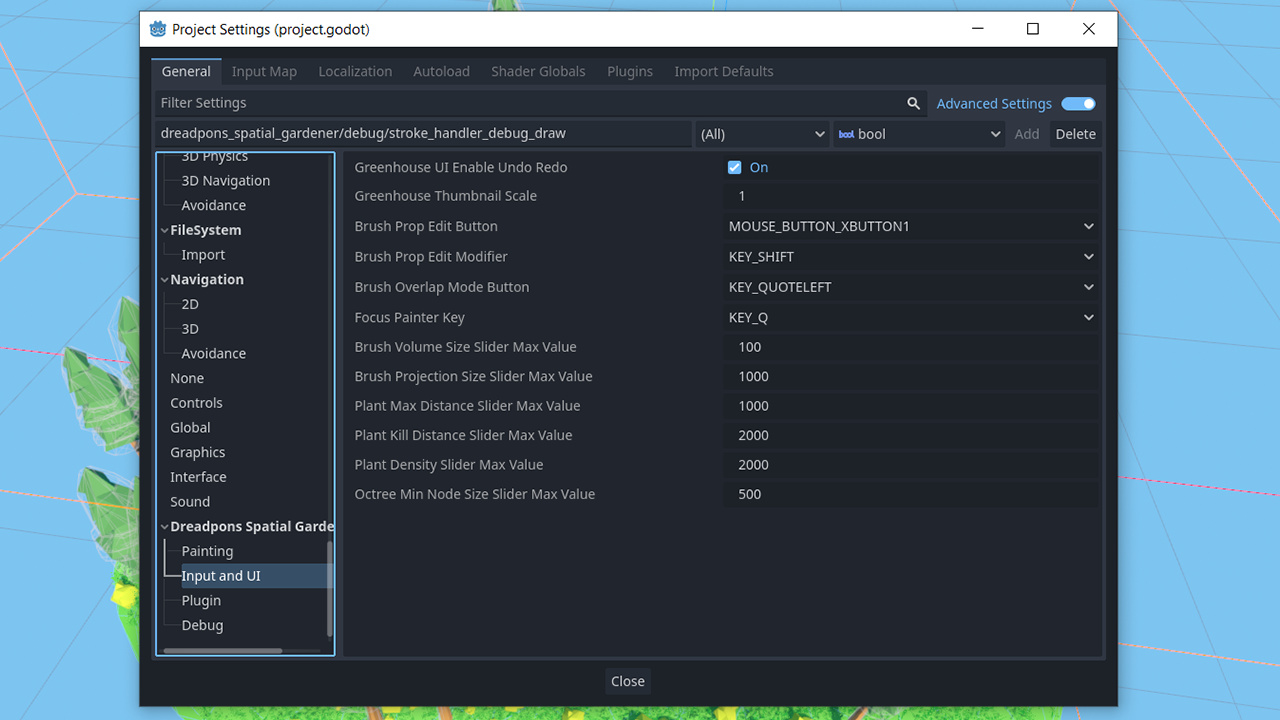1280x720 pixels.
Task: Click the Plant Density Slider Max Value field
Action: click(911, 464)
